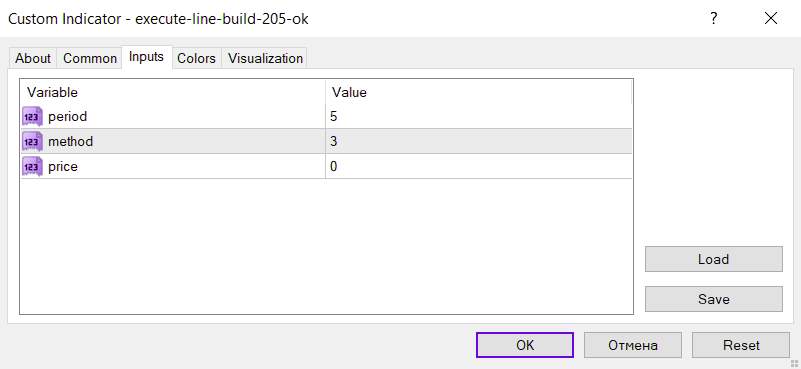Select the period variable row
The image size is (801, 369).
[x=326, y=117]
